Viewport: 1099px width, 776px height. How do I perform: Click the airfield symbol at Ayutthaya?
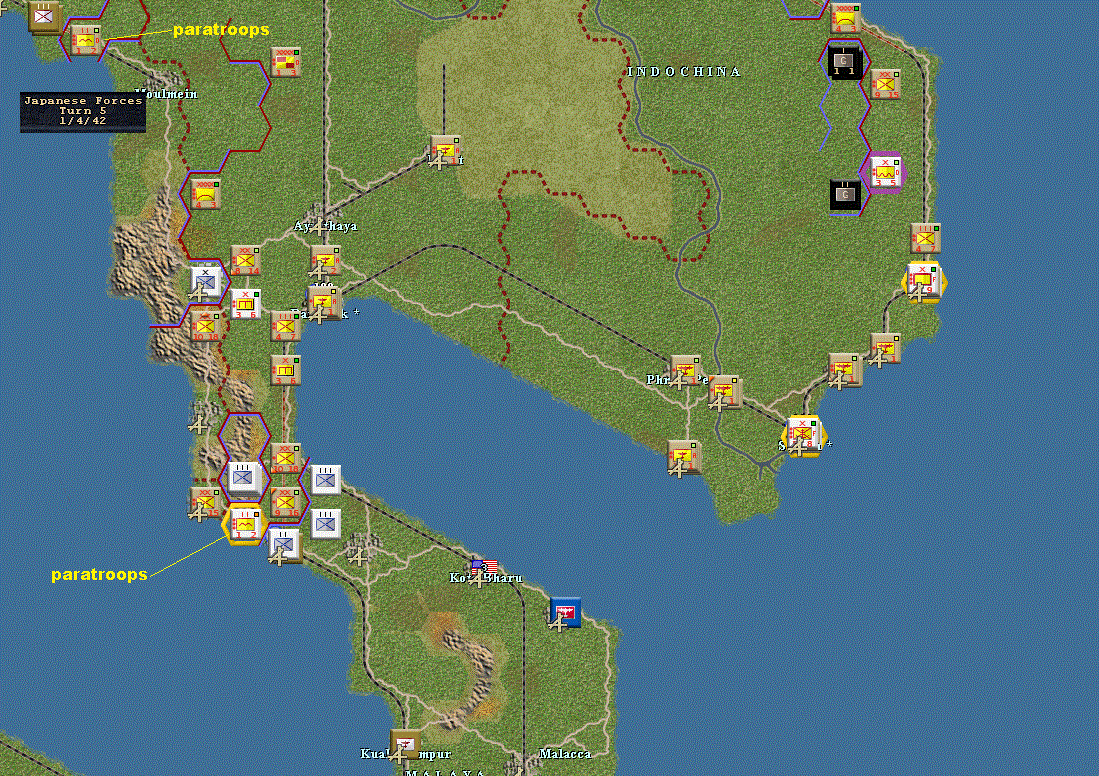tap(320, 226)
